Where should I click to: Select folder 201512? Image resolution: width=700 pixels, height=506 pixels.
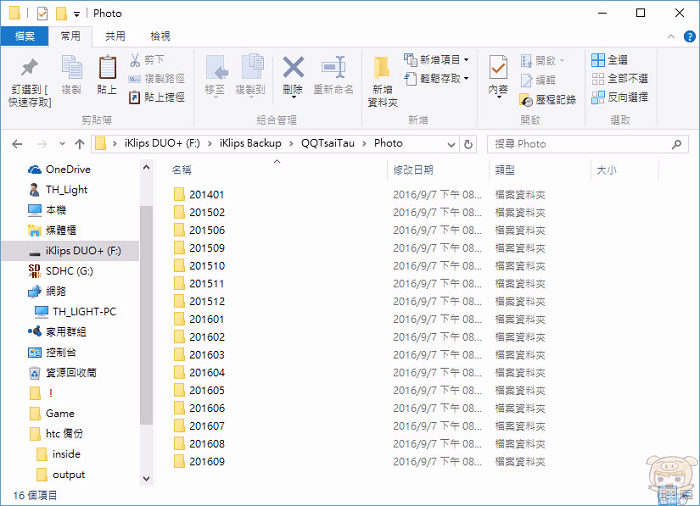click(199, 301)
